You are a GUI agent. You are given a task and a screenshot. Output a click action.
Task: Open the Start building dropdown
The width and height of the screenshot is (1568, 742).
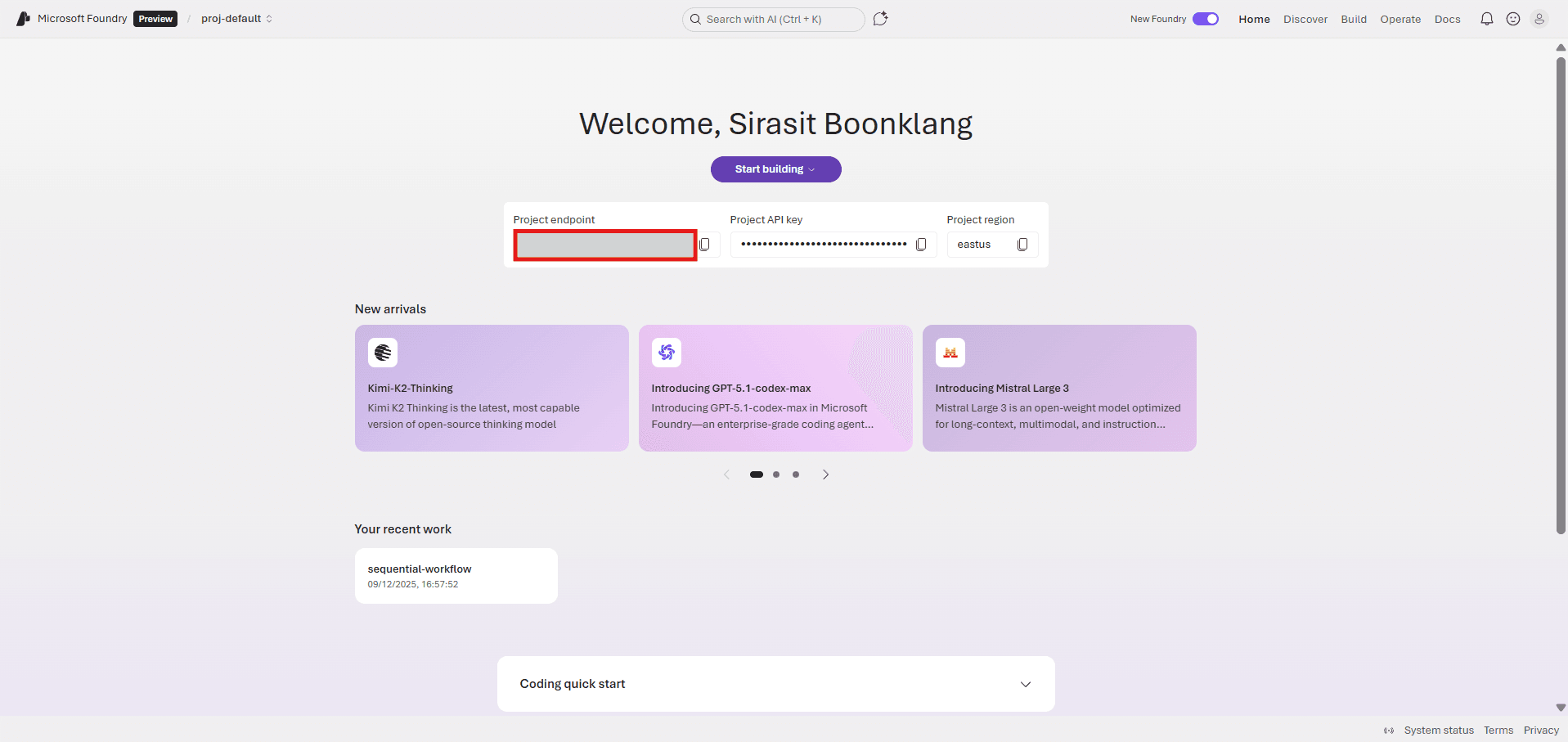pos(776,169)
